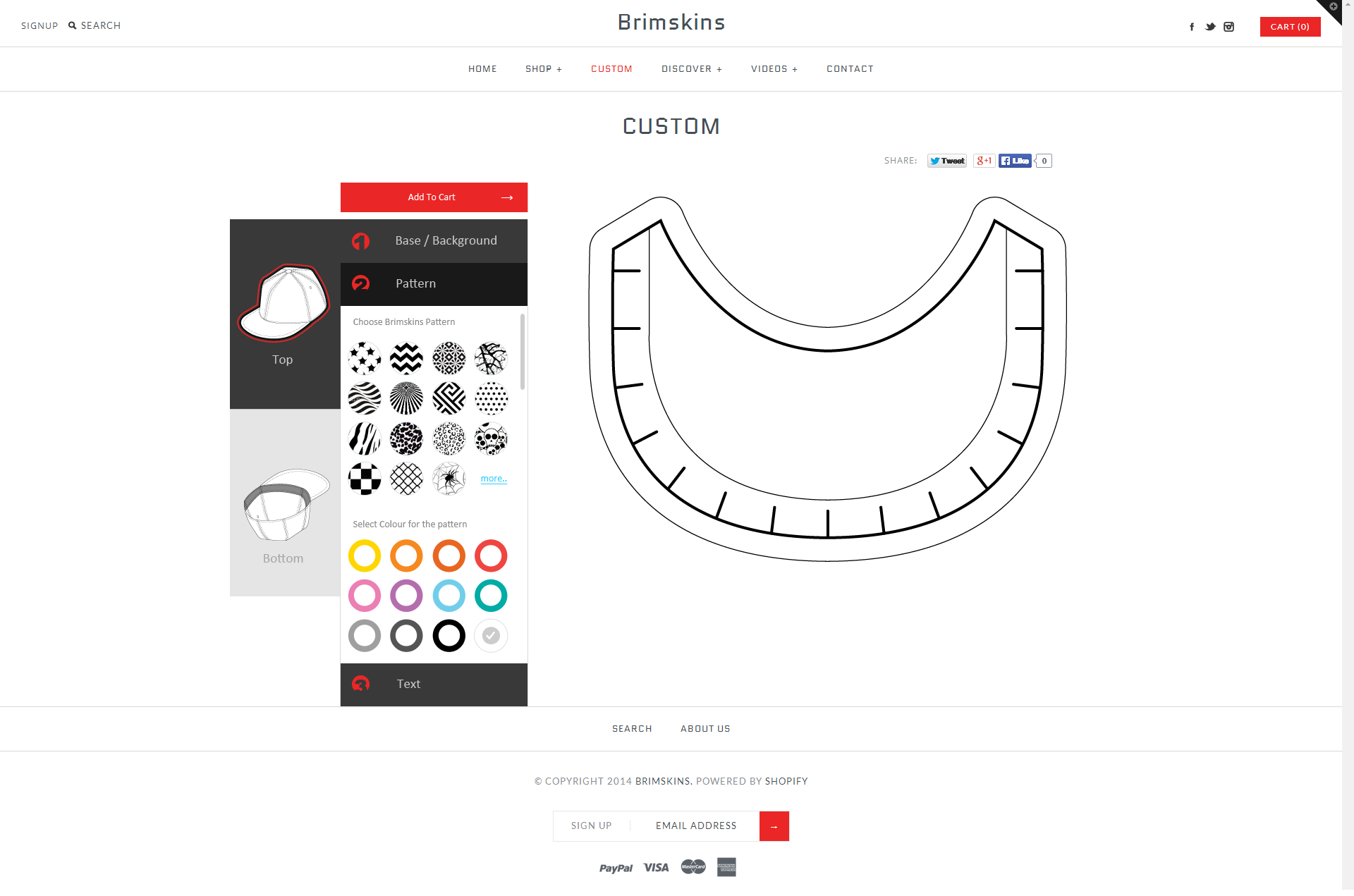
Task: Pick the dark grey colour ring
Action: (x=407, y=636)
